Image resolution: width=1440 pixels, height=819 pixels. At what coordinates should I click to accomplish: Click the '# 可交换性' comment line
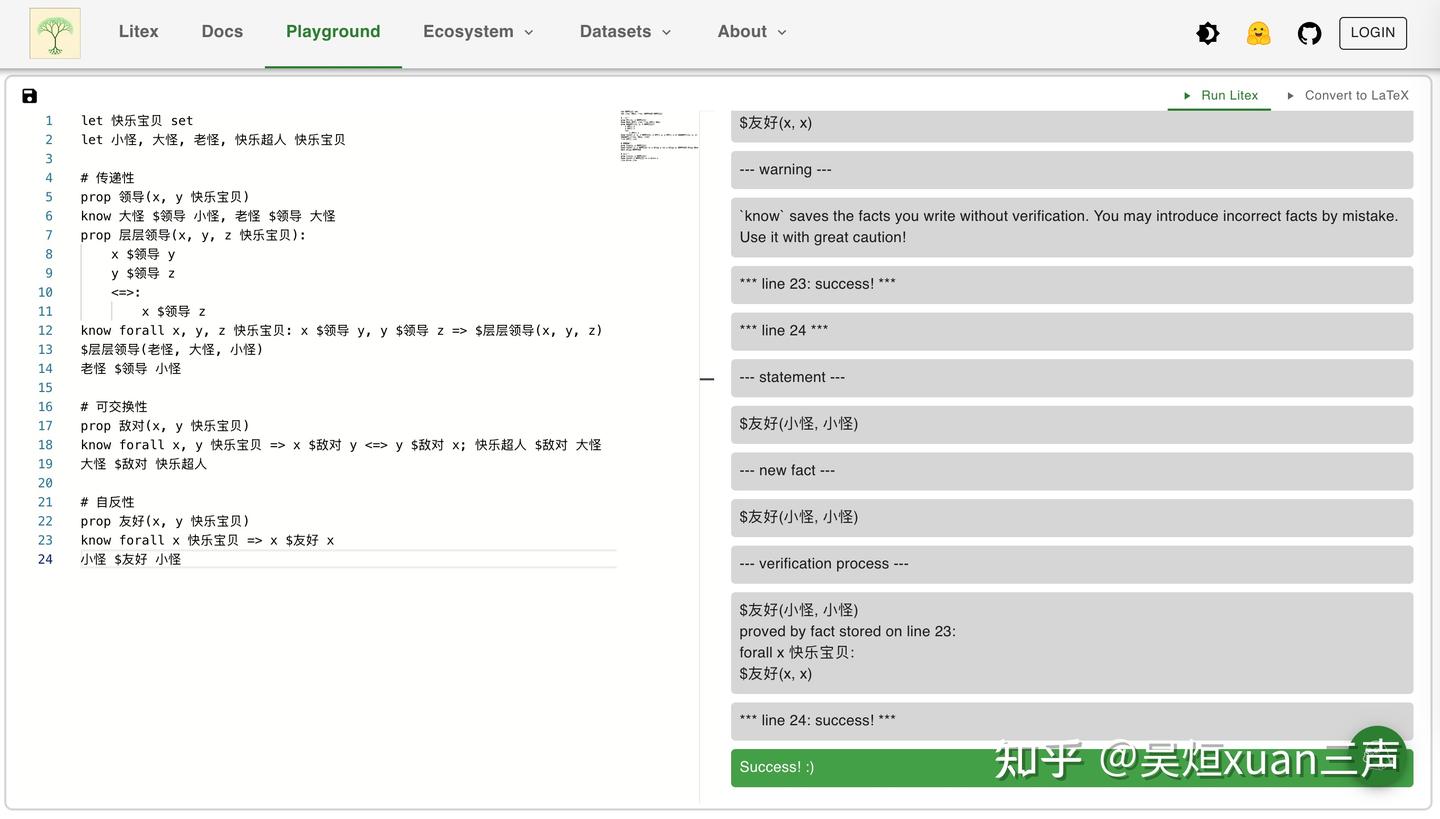[114, 407]
